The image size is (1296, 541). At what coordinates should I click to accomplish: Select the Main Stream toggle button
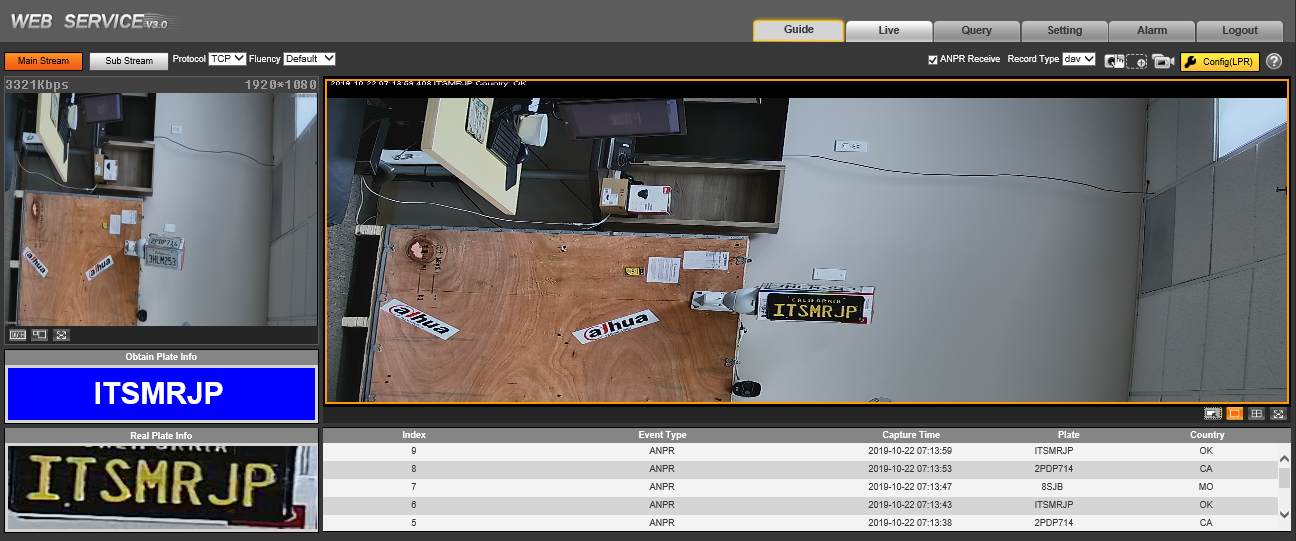pos(43,61)
